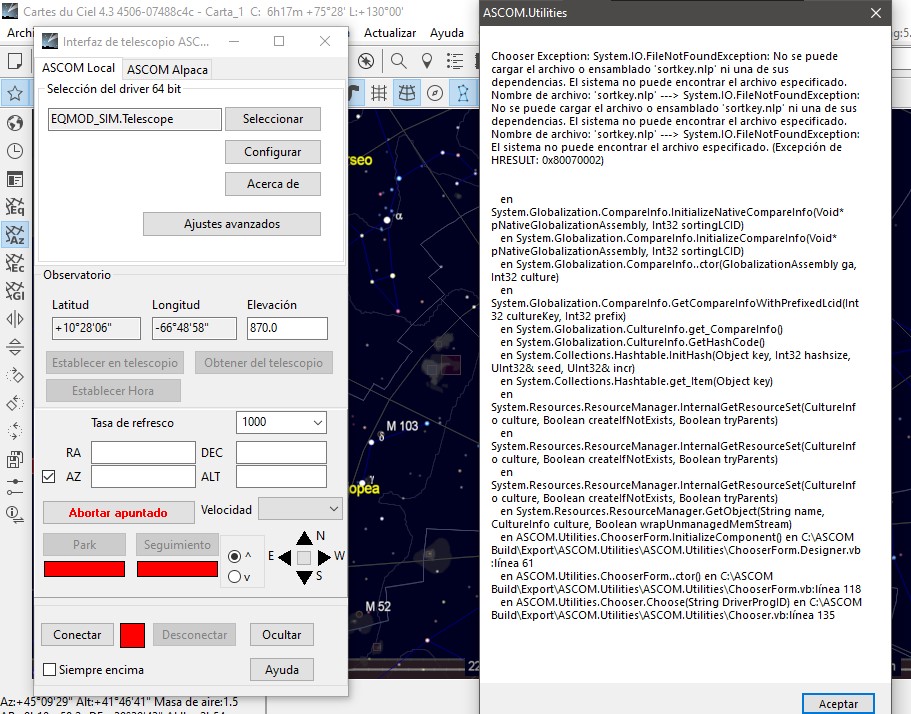Screen dimensions: 911x714
Task: Expand the Tasa de refresco dropdown
Action: click(281, 422)
